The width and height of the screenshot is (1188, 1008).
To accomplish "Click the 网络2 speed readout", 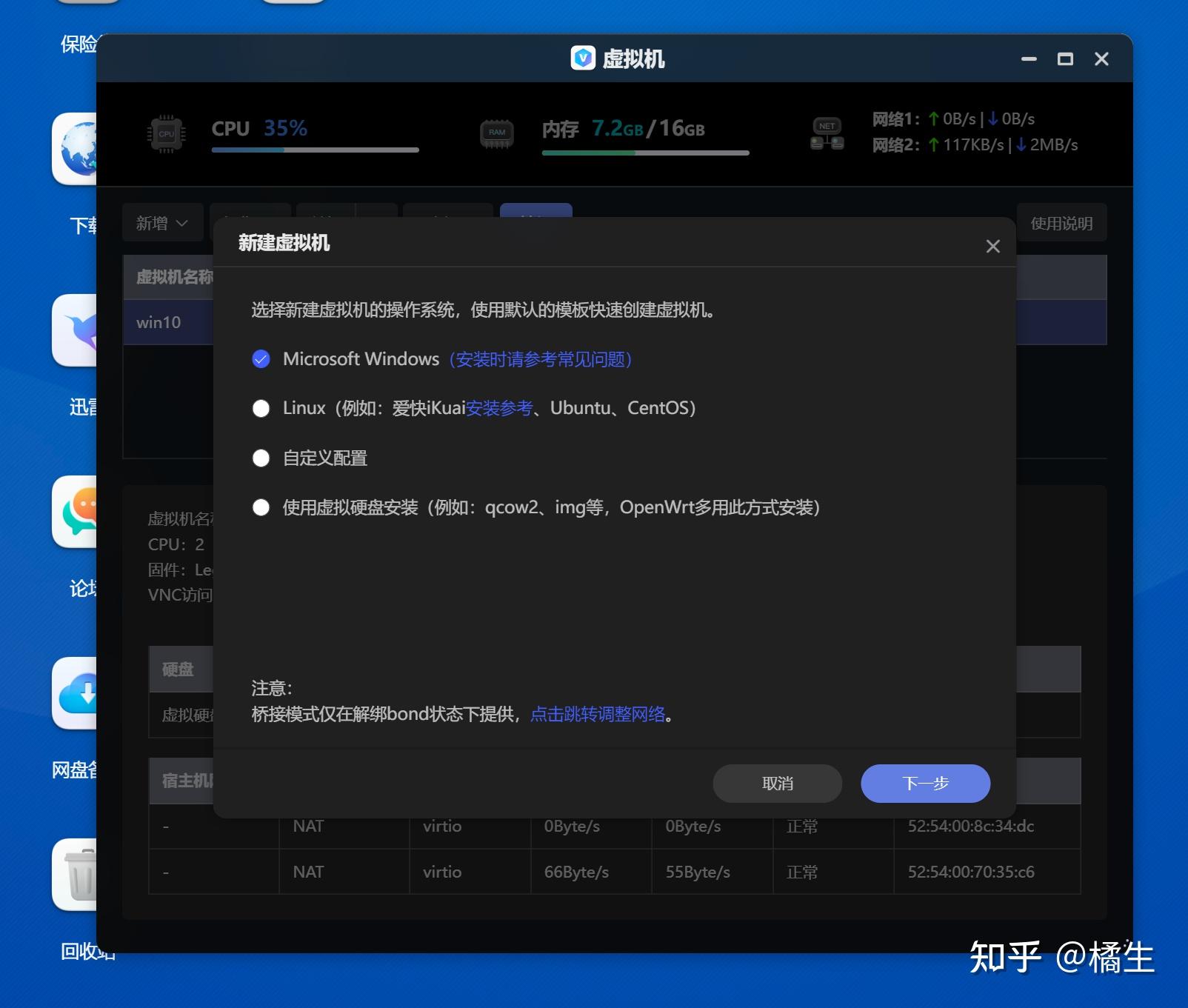I will [x=975, y=145].
